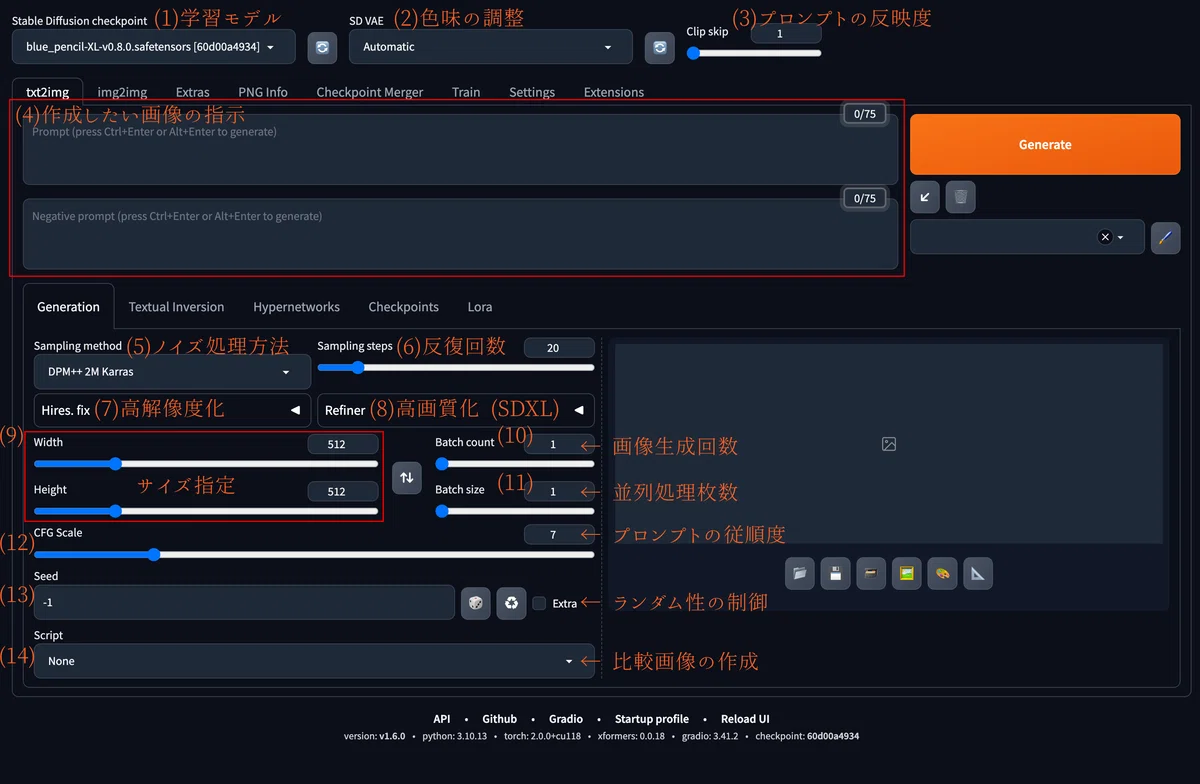
Task: Open the Extensions tab
Action: click(614, 92)
